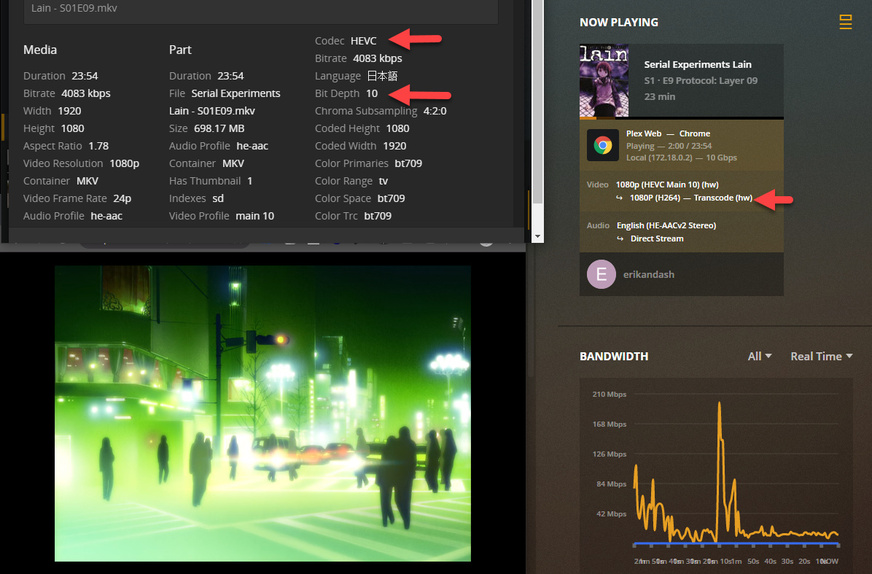Image resolution: width=872 pixels, height=574 pixels.
Task: Open the Serial Experiments Lain poster thumbnail
Action: tap(604, 81)
